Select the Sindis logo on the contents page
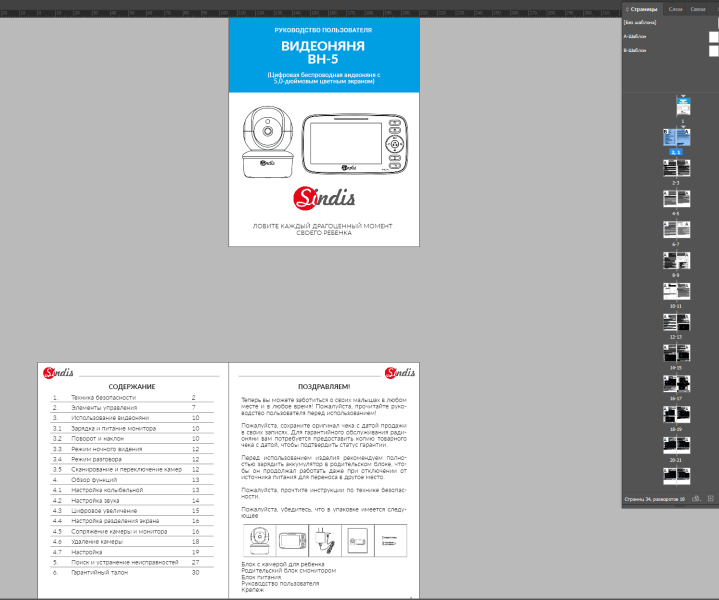Viewport: 719px width, 600px height. pos(58,372)
